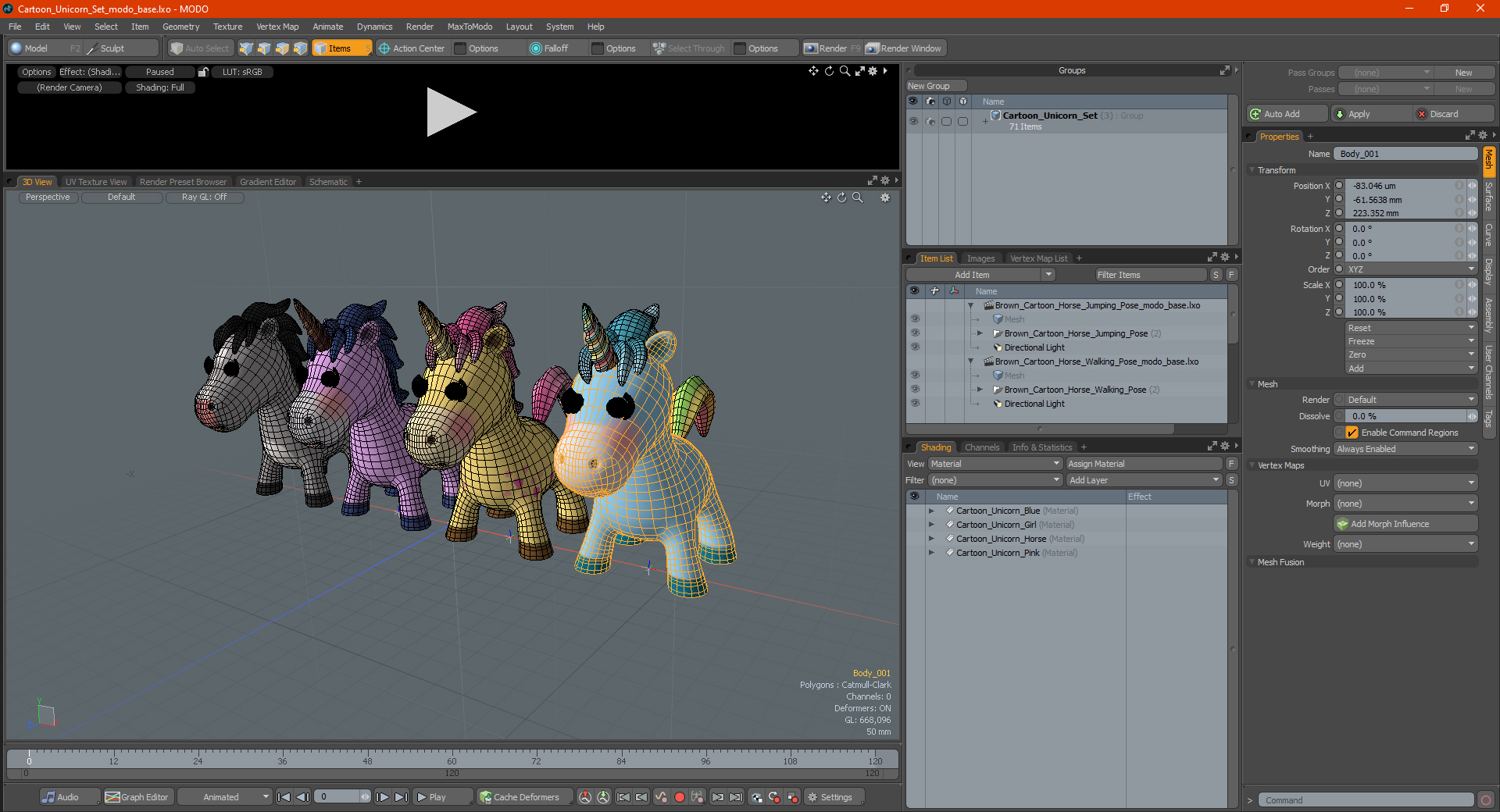Toggle Scale X channel keyframe dot

(x=1339, y=285)
